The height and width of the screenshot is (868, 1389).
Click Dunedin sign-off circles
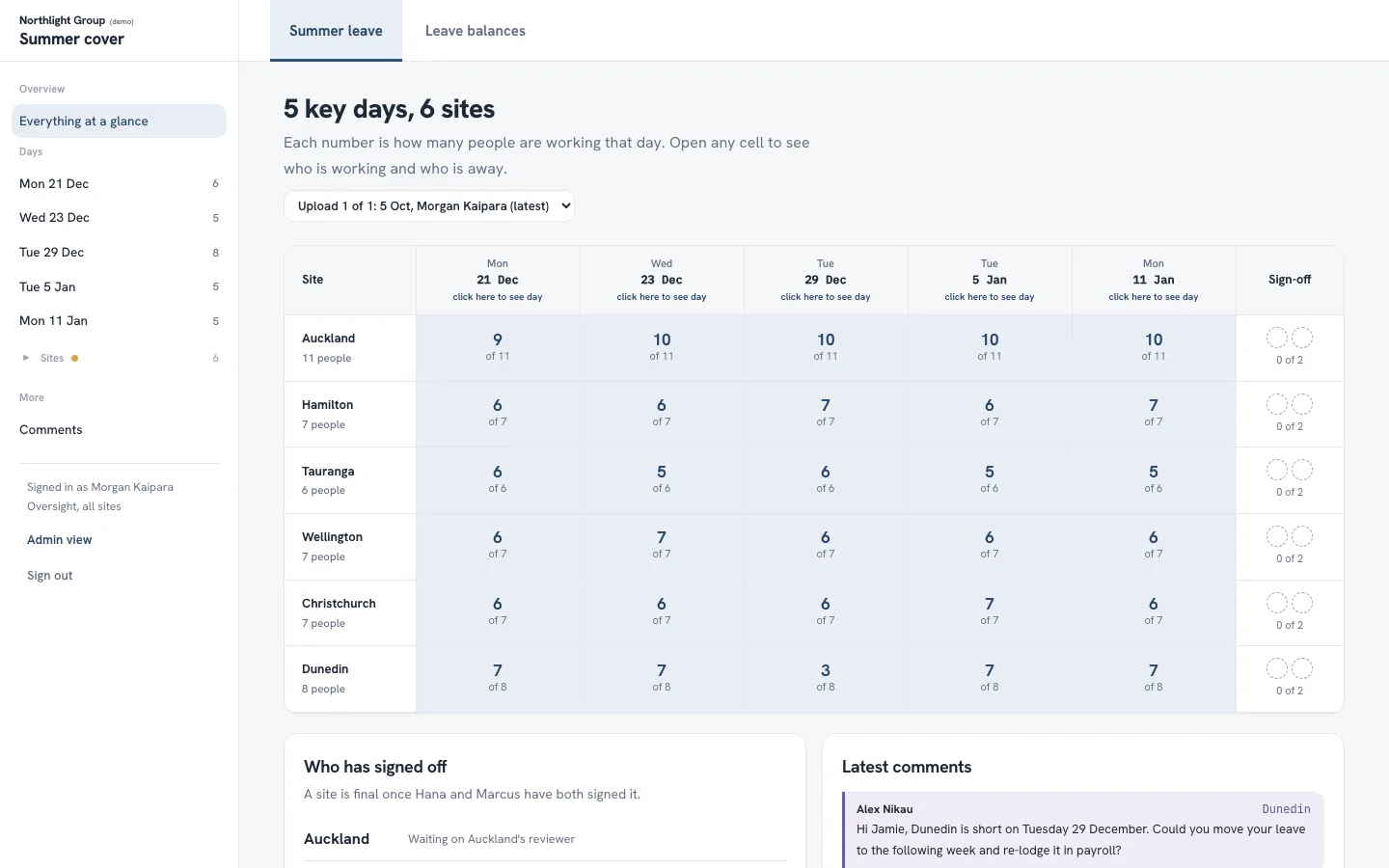[1290, 668]
